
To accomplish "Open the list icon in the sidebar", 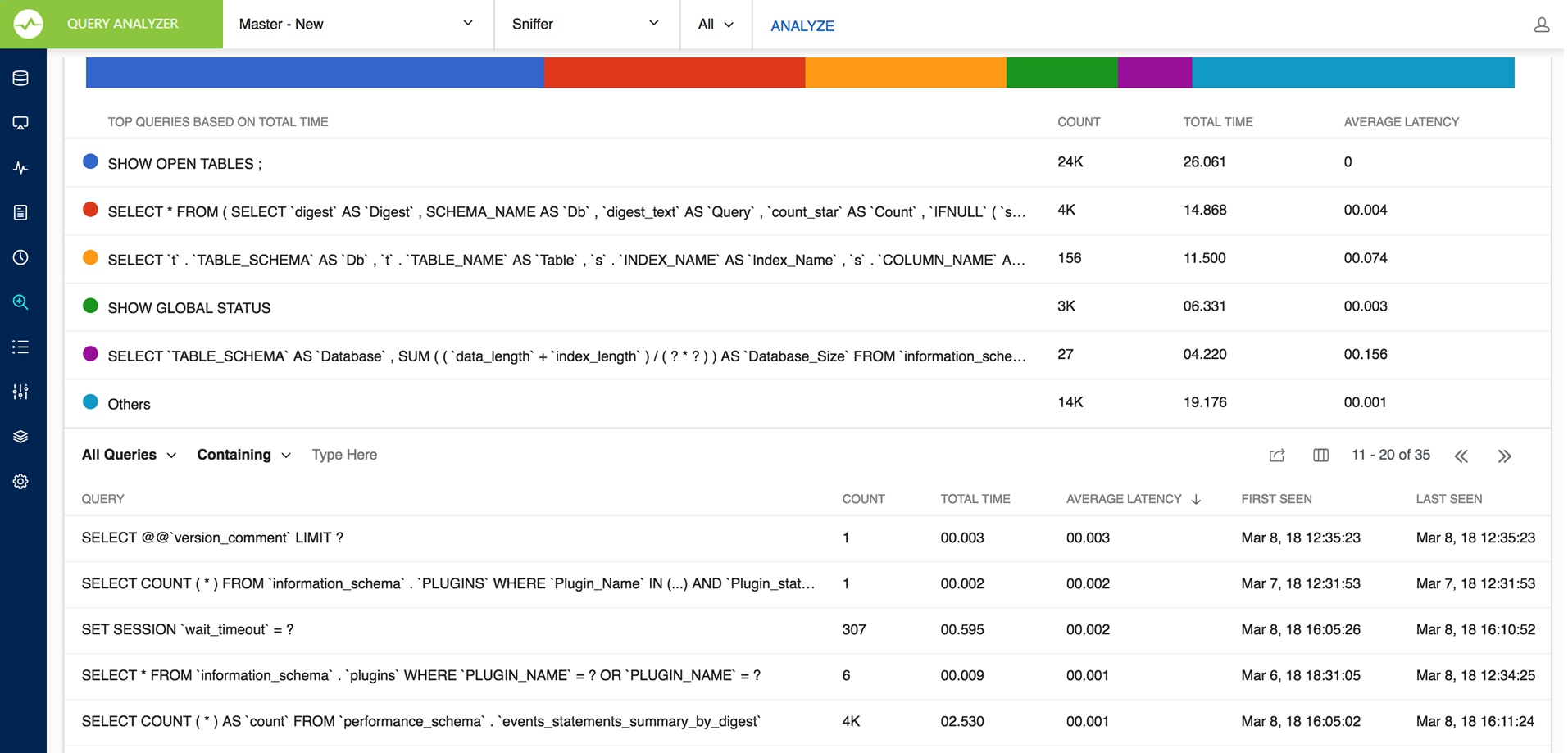I will [20, 347].
